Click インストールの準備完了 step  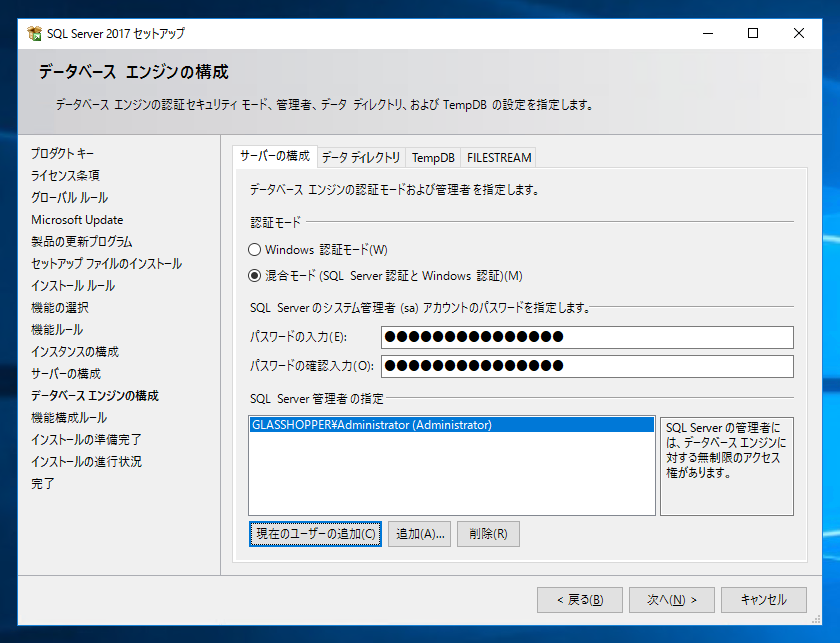point(86,439)
